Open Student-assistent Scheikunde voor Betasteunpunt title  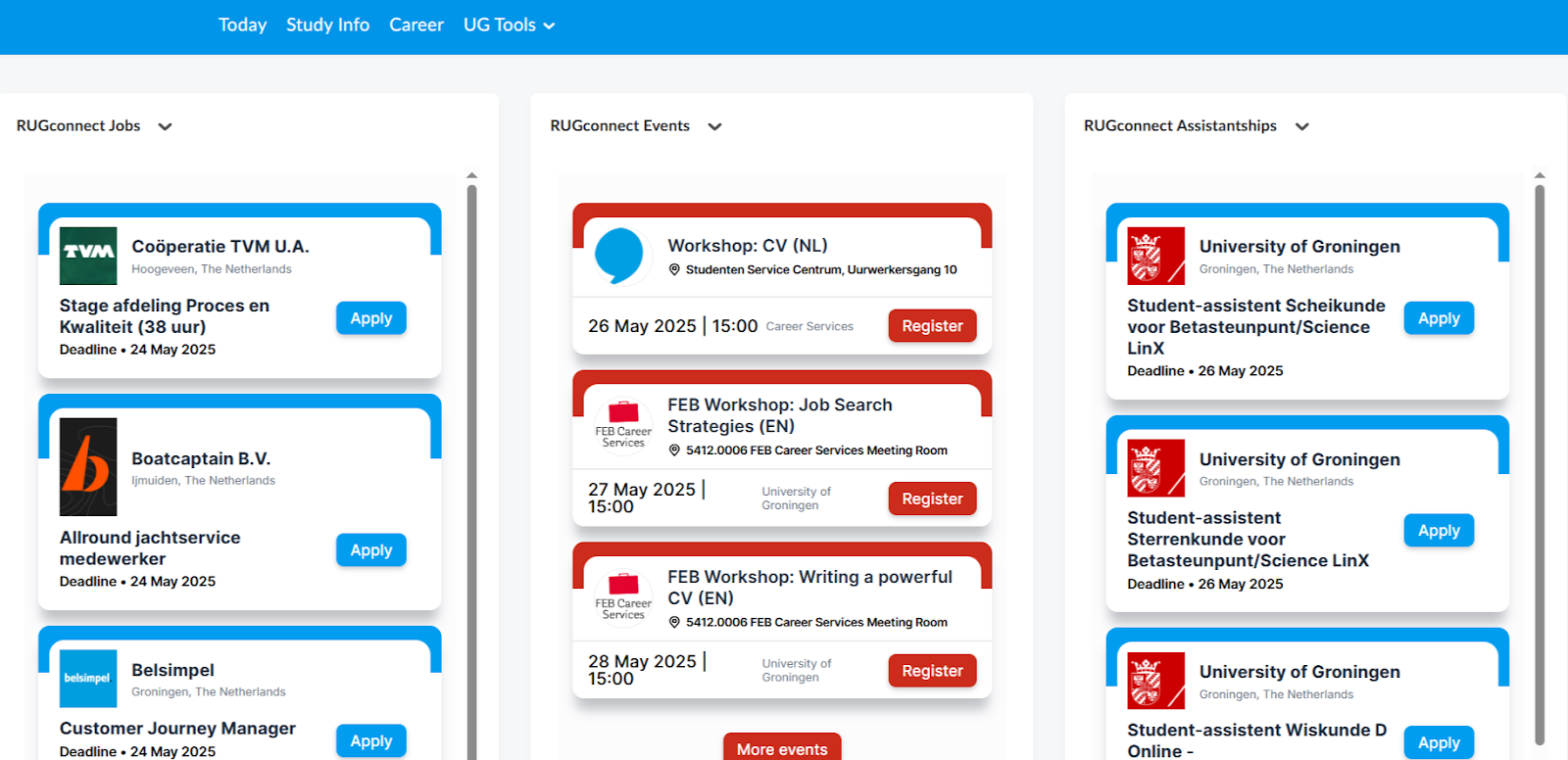click(x=1256, y=327)
